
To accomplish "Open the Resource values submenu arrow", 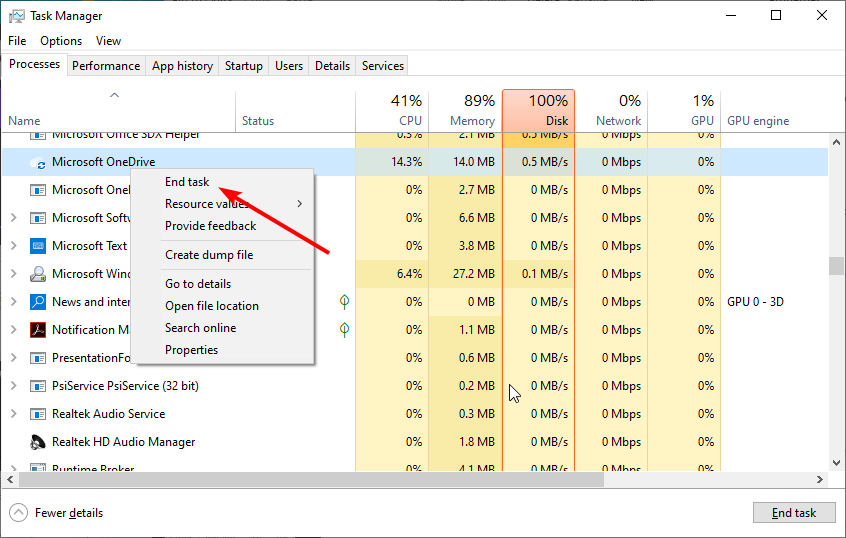I will [x=299, y=204].
